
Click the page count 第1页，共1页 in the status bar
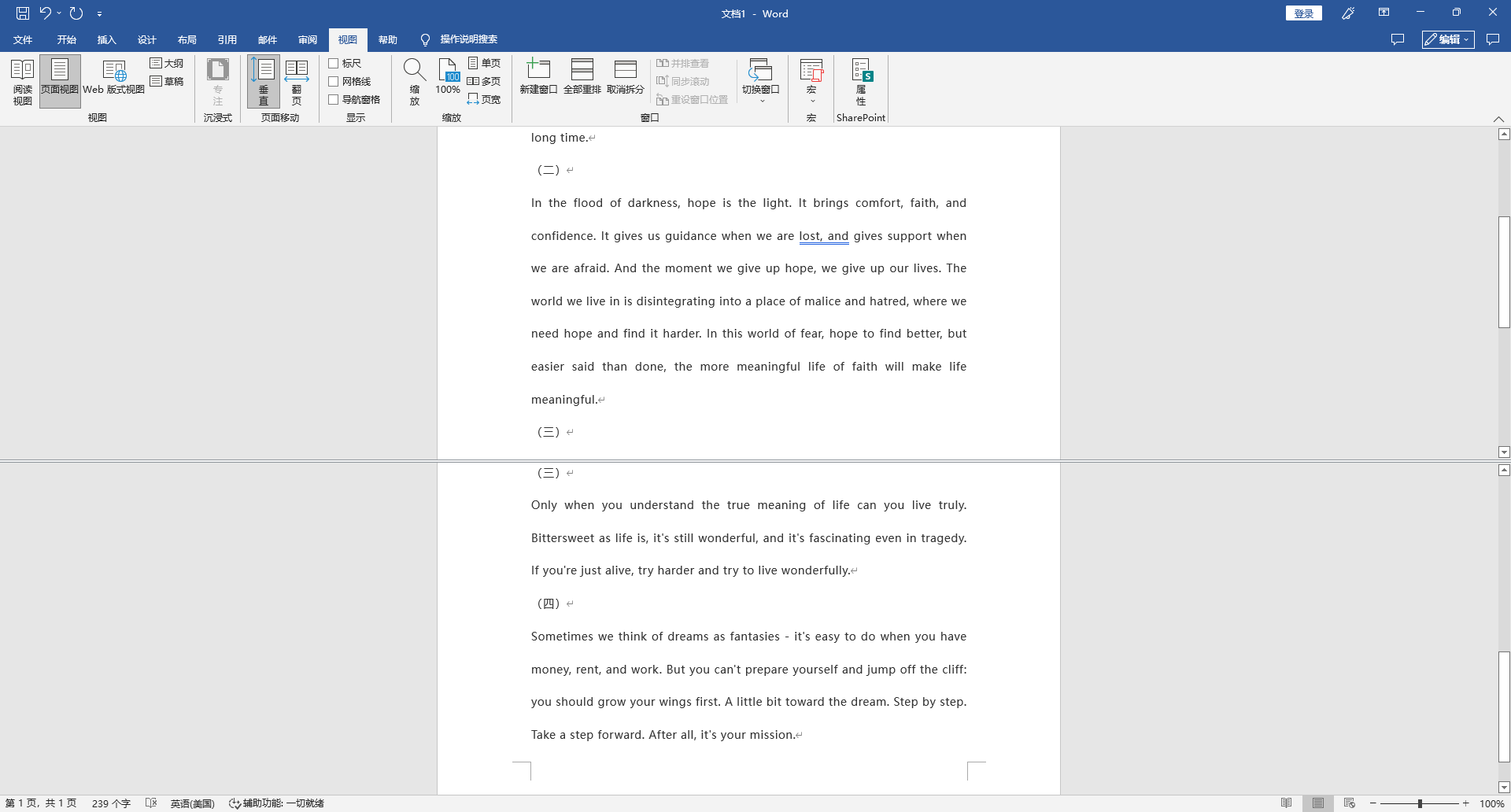[x=41, y=803]
